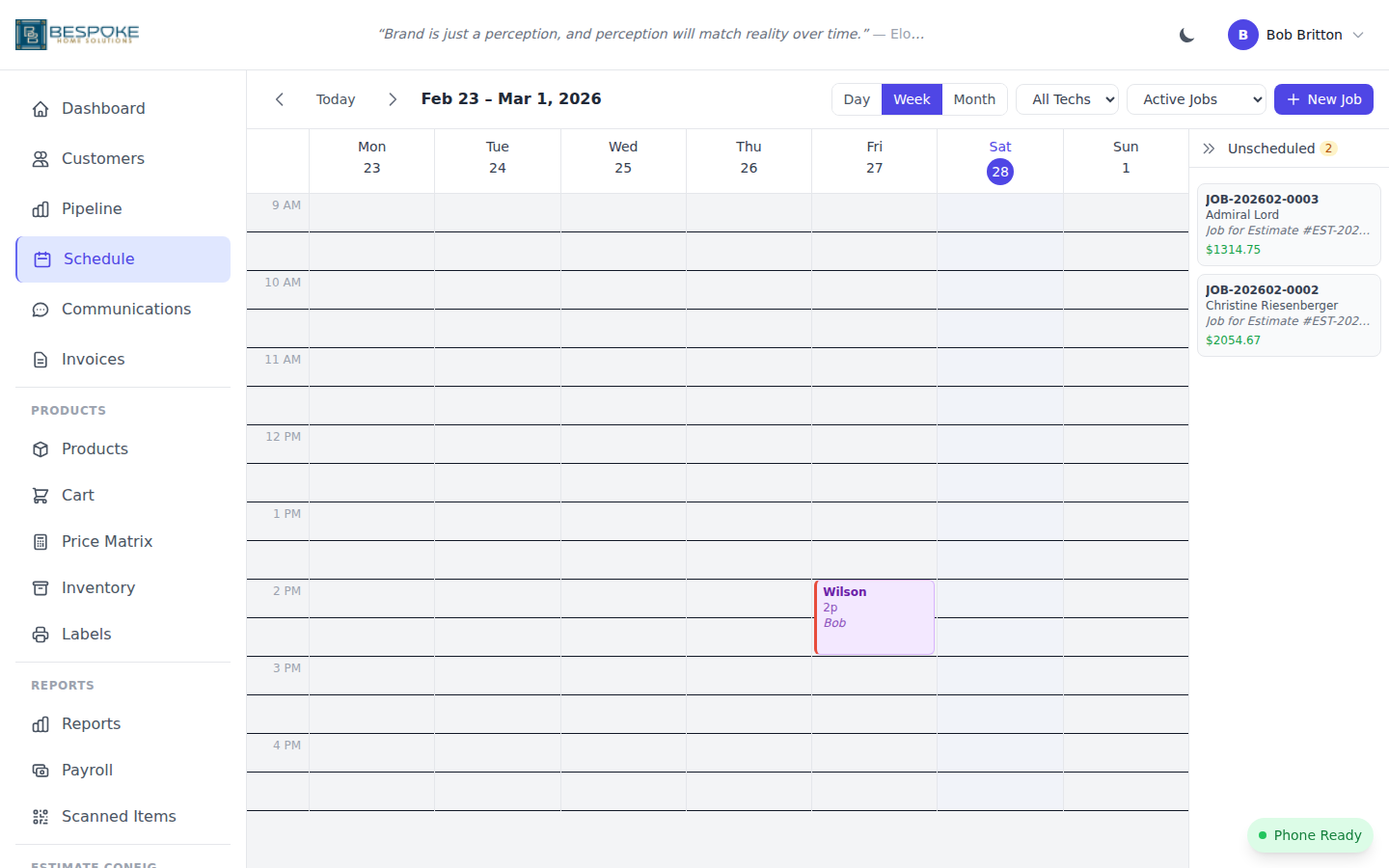1389x868 pixels.
Task: Open the Active Jobs filter dropdown
Action: pos(1196,98)
